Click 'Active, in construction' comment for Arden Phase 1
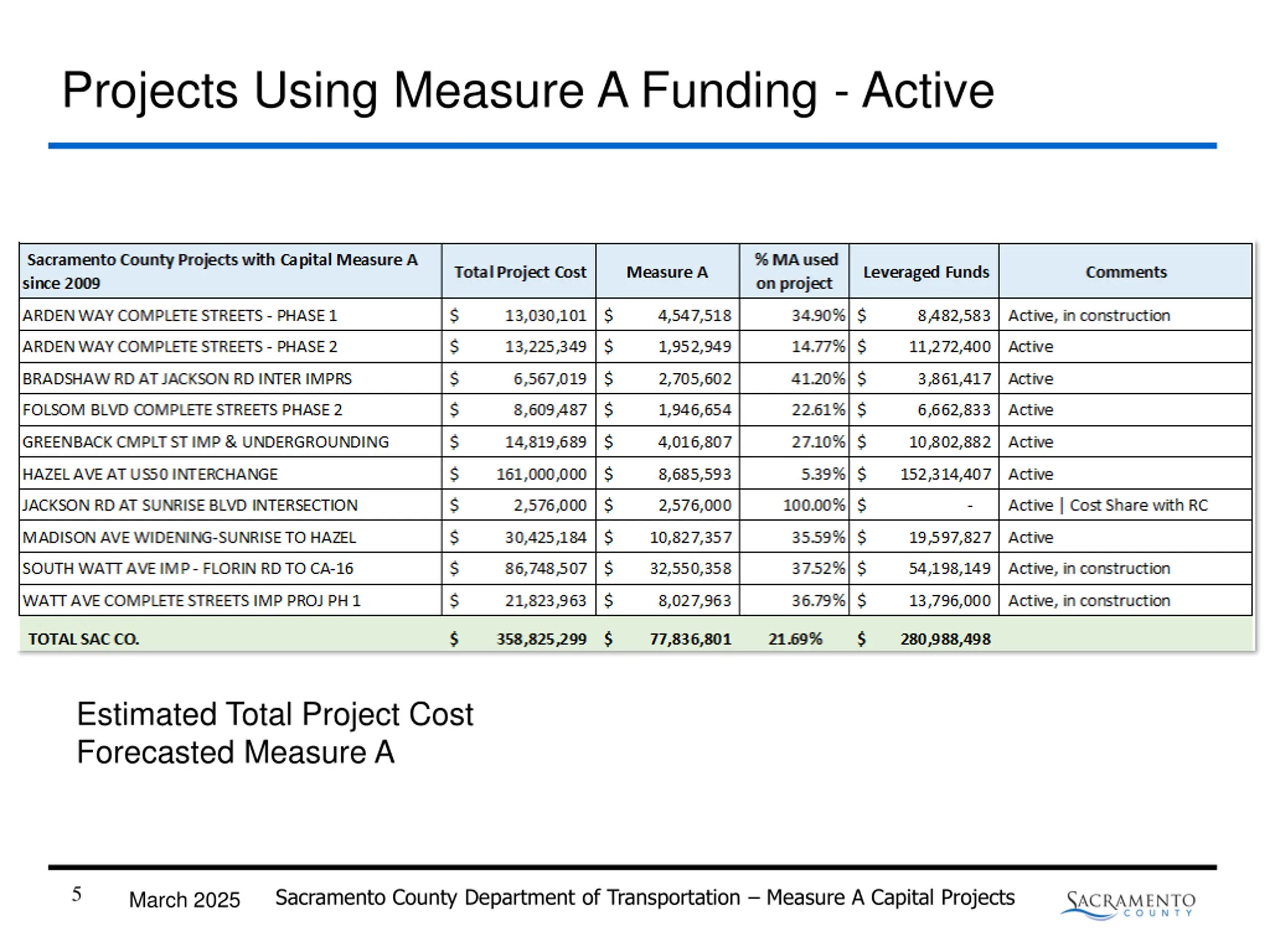Screen dimensions: 1270x952 (1089, 316)
